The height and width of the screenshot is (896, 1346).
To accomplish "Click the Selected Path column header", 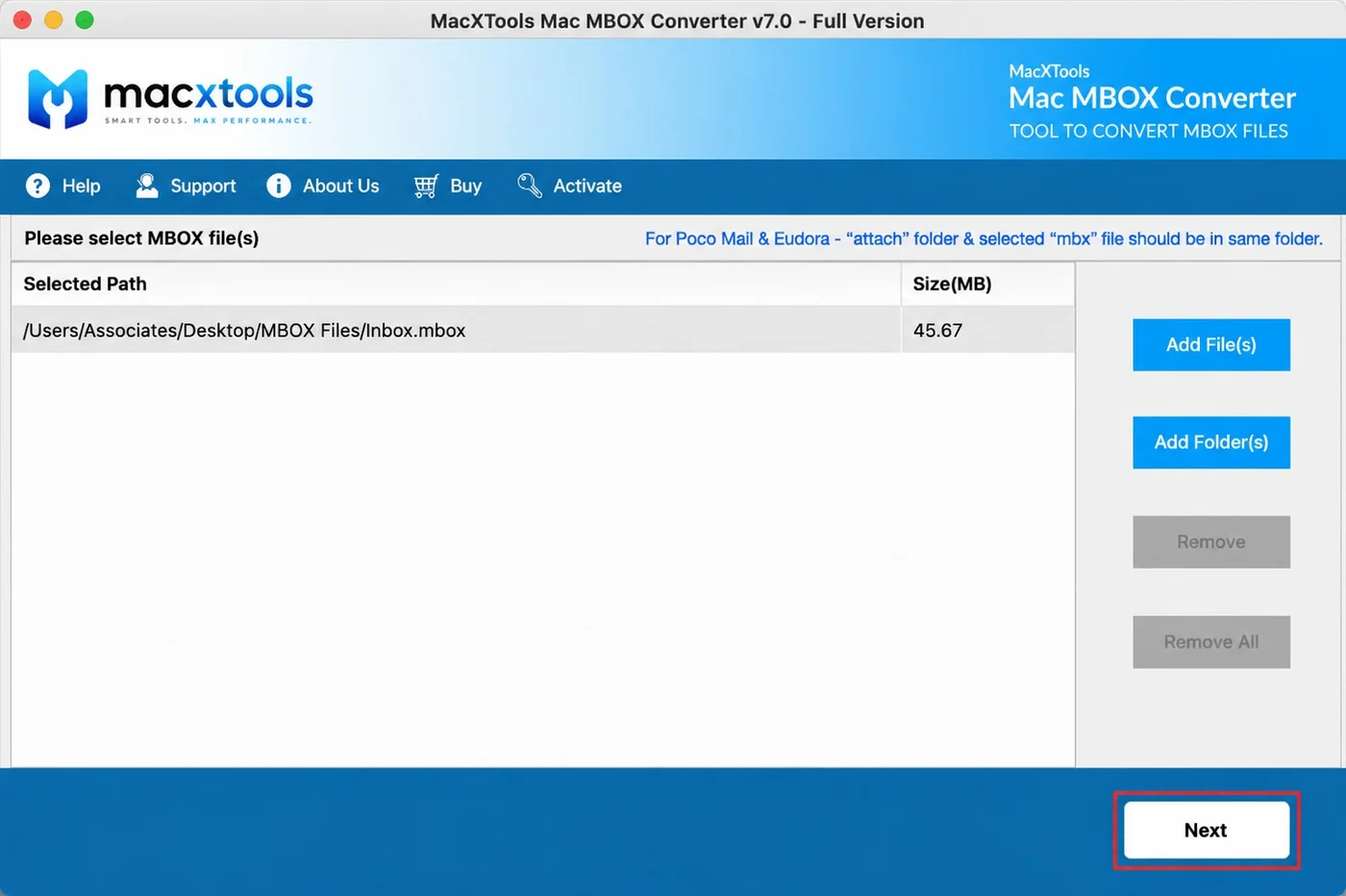I will 456,284.
